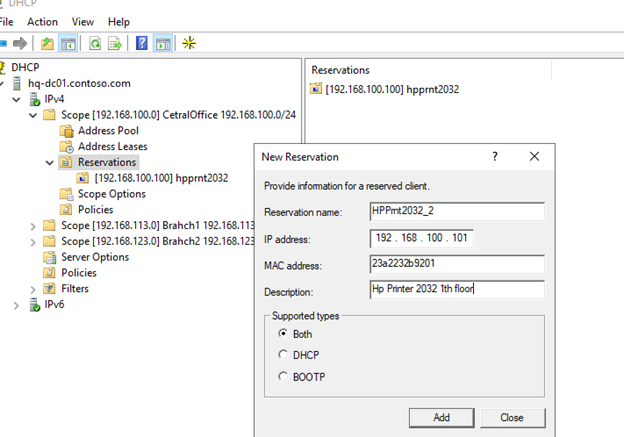Click the Export List toolbar icon

tap(115, 43)
